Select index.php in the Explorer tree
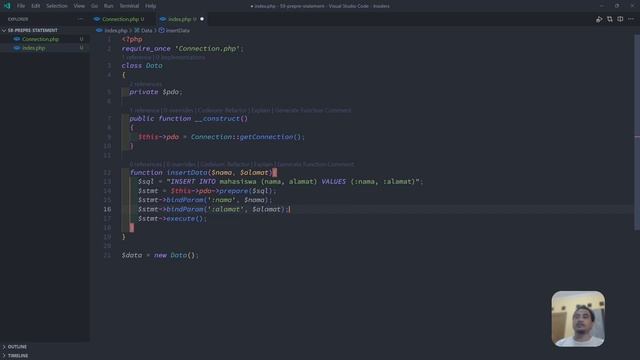This screenshot has height=360, width=640. click(34, 48)
